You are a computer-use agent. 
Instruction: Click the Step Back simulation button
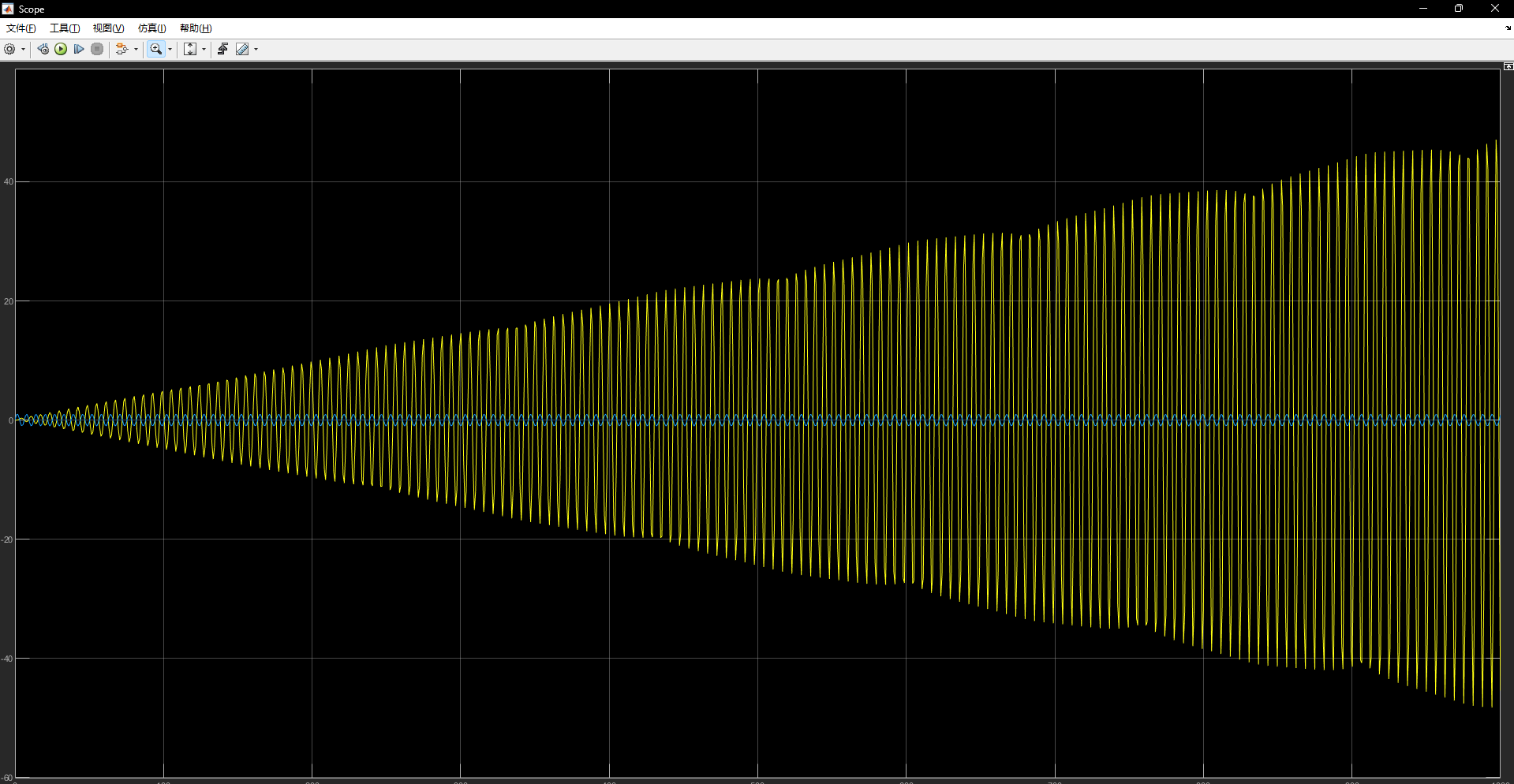(43, 49)
